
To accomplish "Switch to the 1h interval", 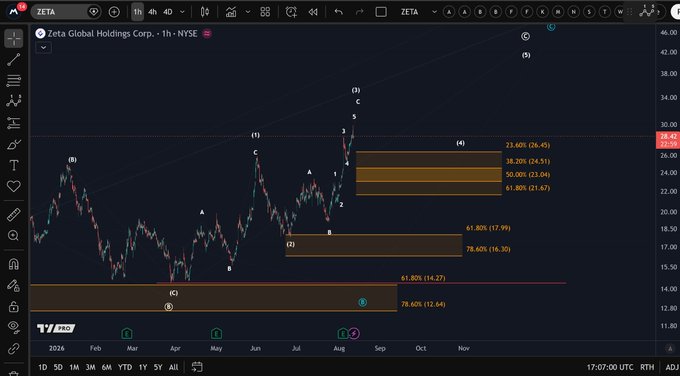I will (x=137, y=12).
